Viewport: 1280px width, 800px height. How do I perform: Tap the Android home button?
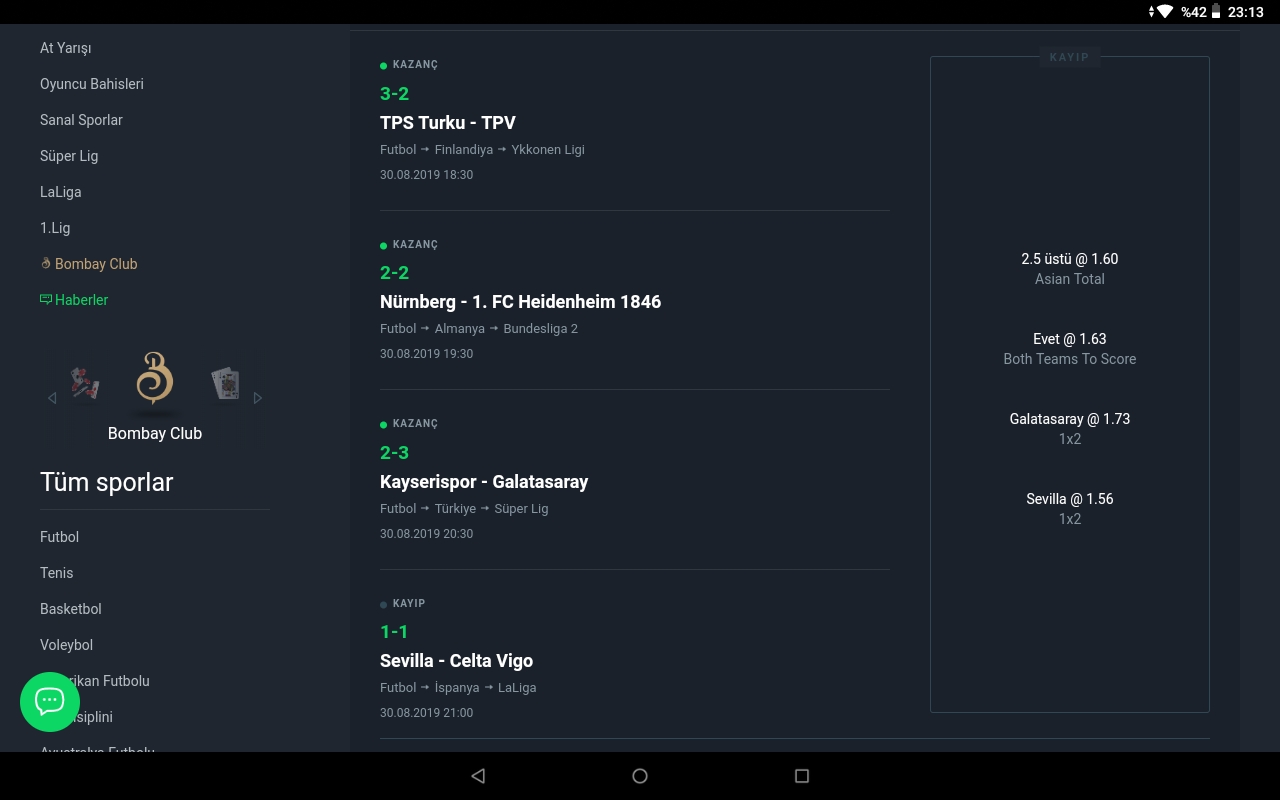pyautogui.click(x=640, y=776)
